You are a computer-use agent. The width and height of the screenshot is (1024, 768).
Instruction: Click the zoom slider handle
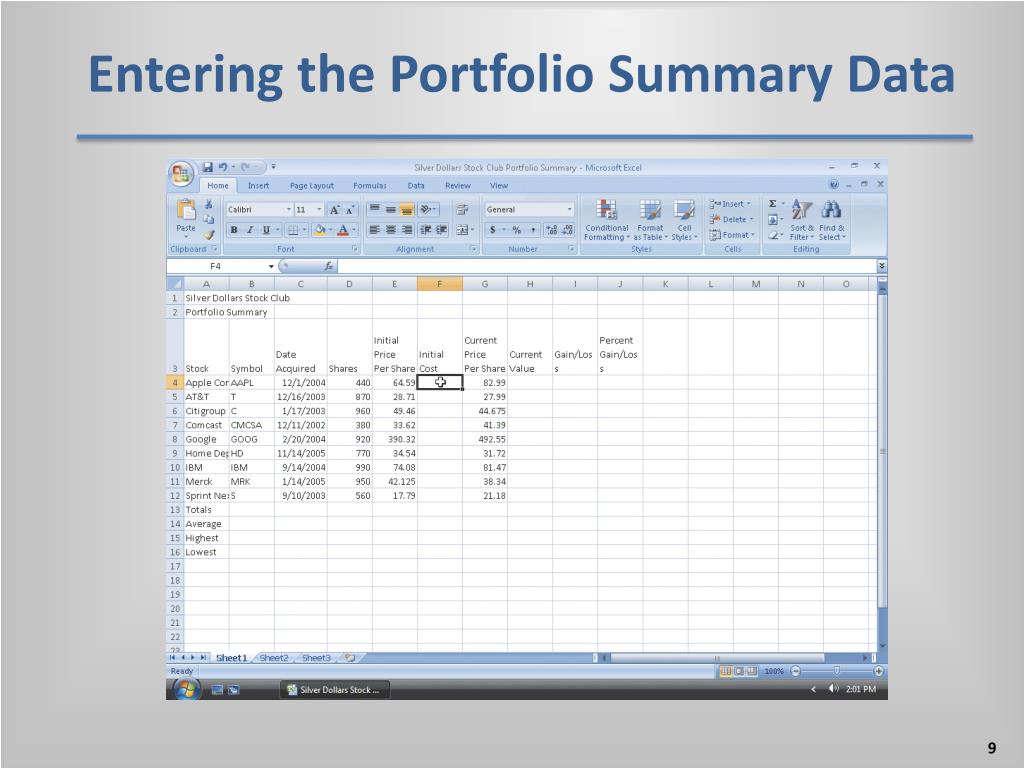pyautogui.click(x=837, y=671)
